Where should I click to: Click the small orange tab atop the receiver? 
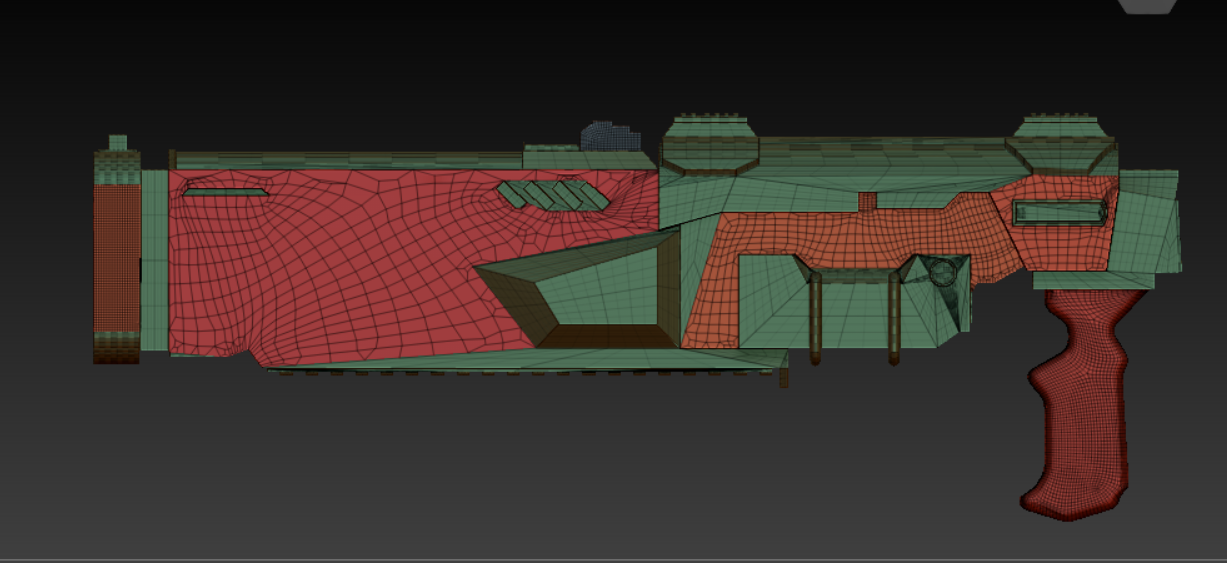[868, 201]
